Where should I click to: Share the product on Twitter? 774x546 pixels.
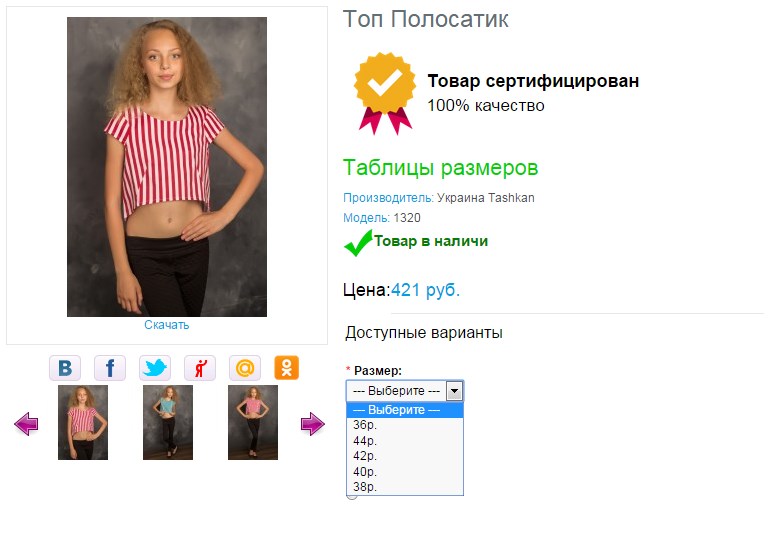coord(155,368)
